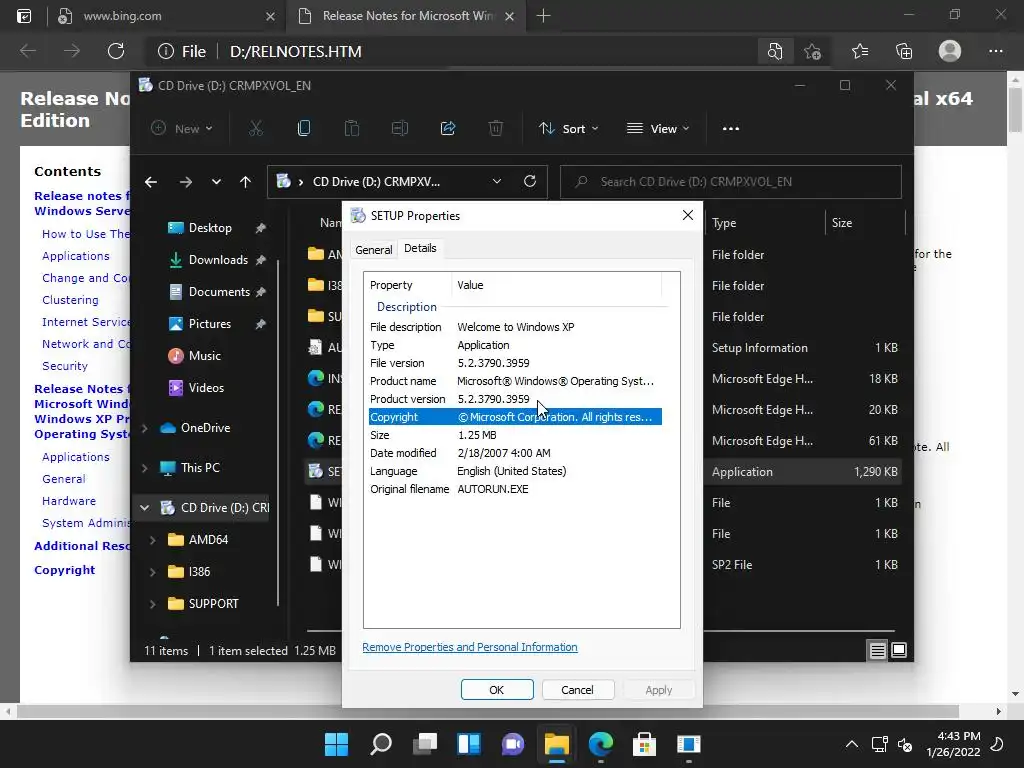
Task: Open the See more ellipsis in Explorer toolbar
Action: tap(731, 129)
